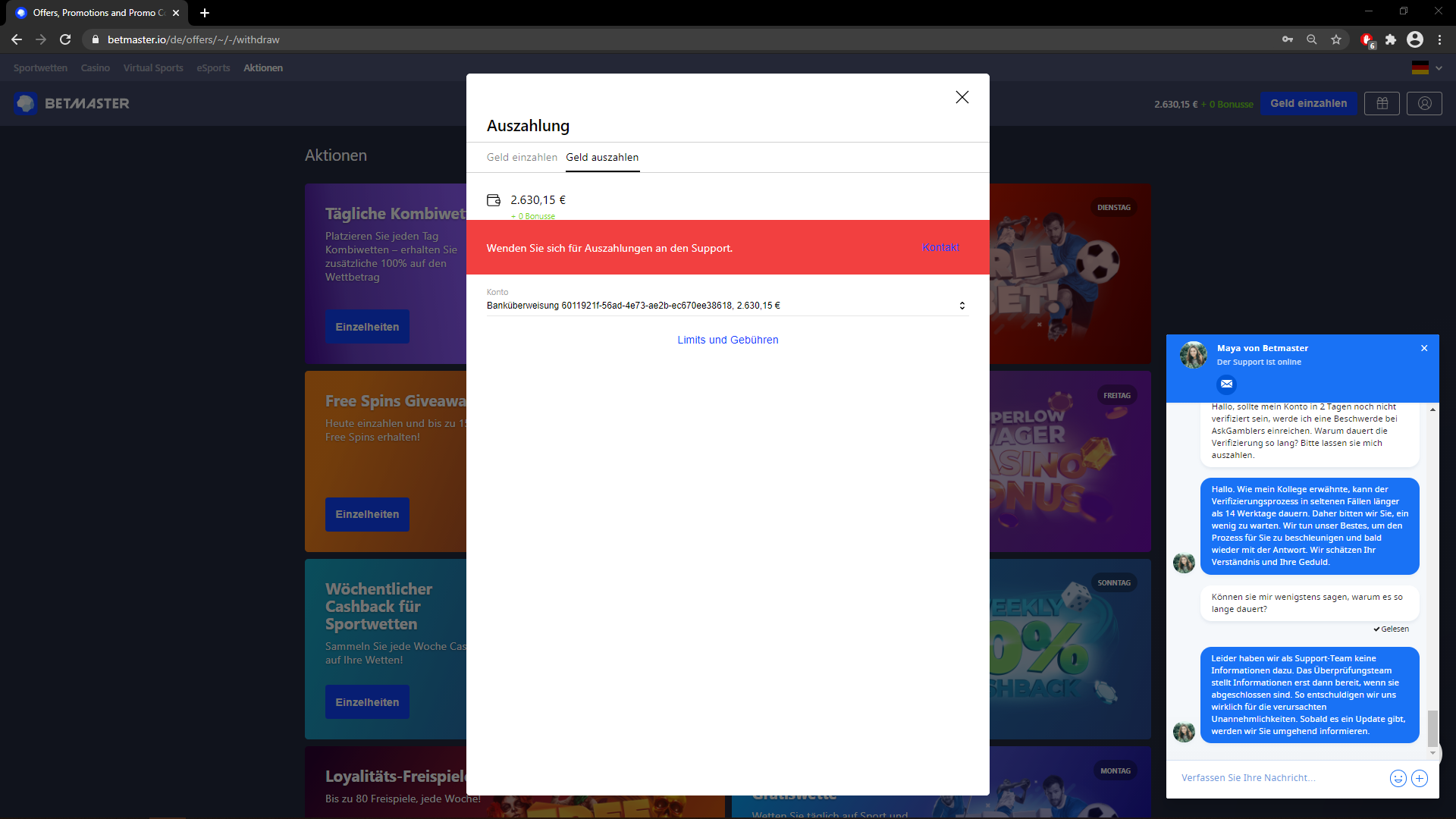Open Sportwetten in top navigation
The image size is (1456, 819).
40,67
